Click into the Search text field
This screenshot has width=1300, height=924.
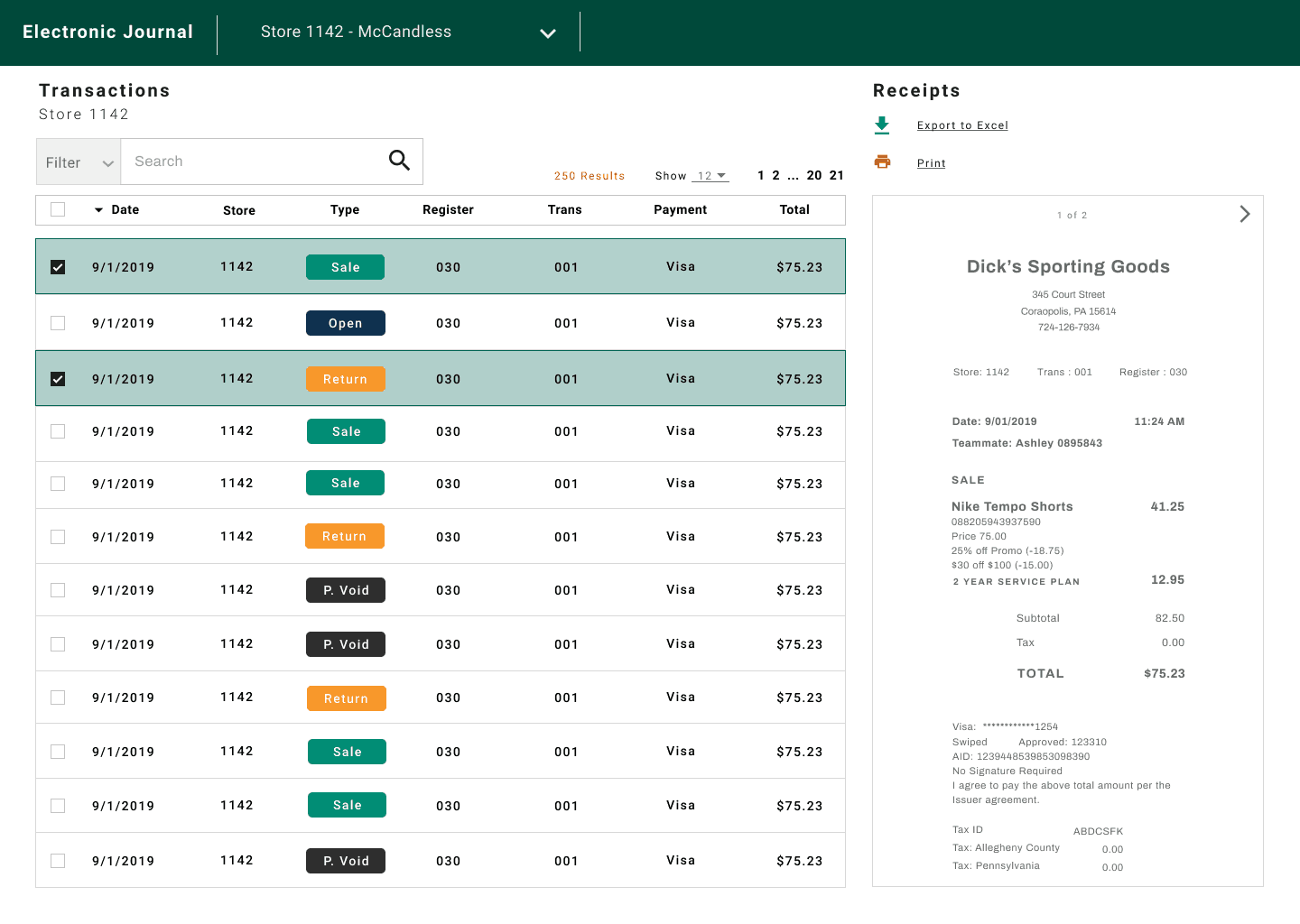tap(253, 162)
